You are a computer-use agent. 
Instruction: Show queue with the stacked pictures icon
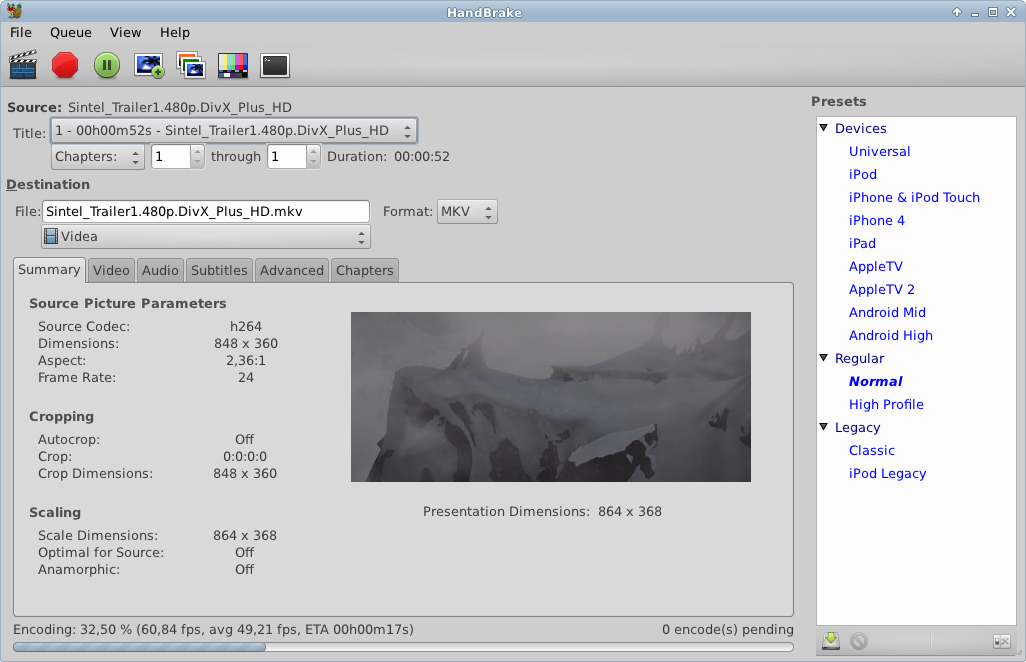click(191, 65)
